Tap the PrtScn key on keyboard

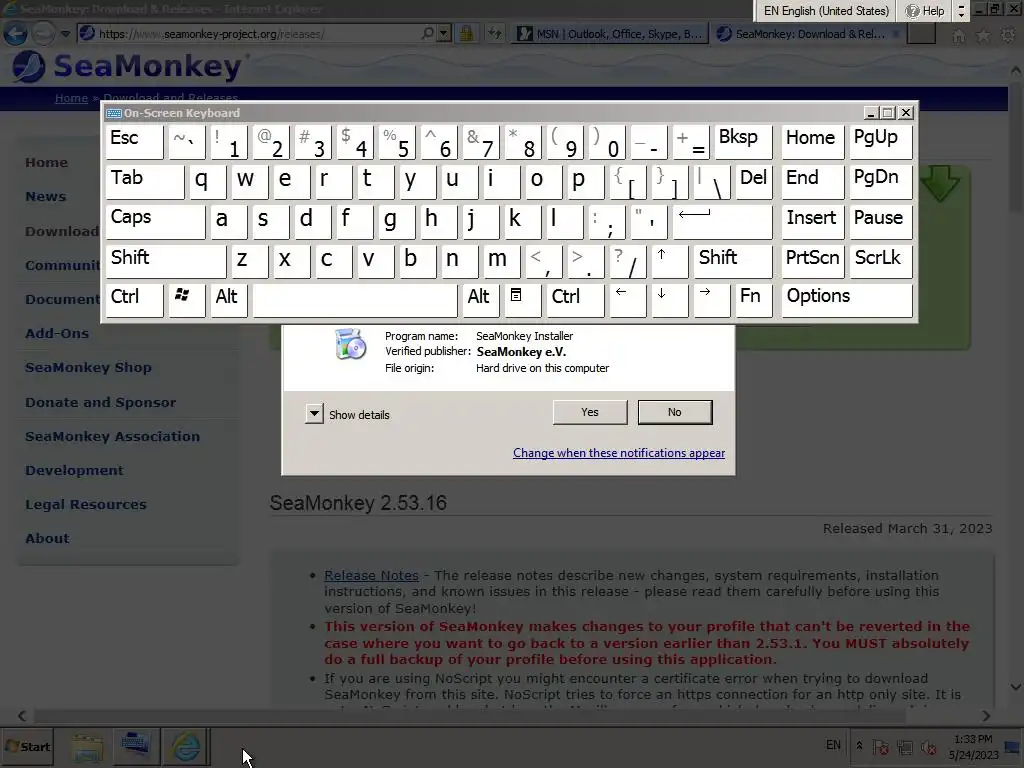tap(812, 261)
